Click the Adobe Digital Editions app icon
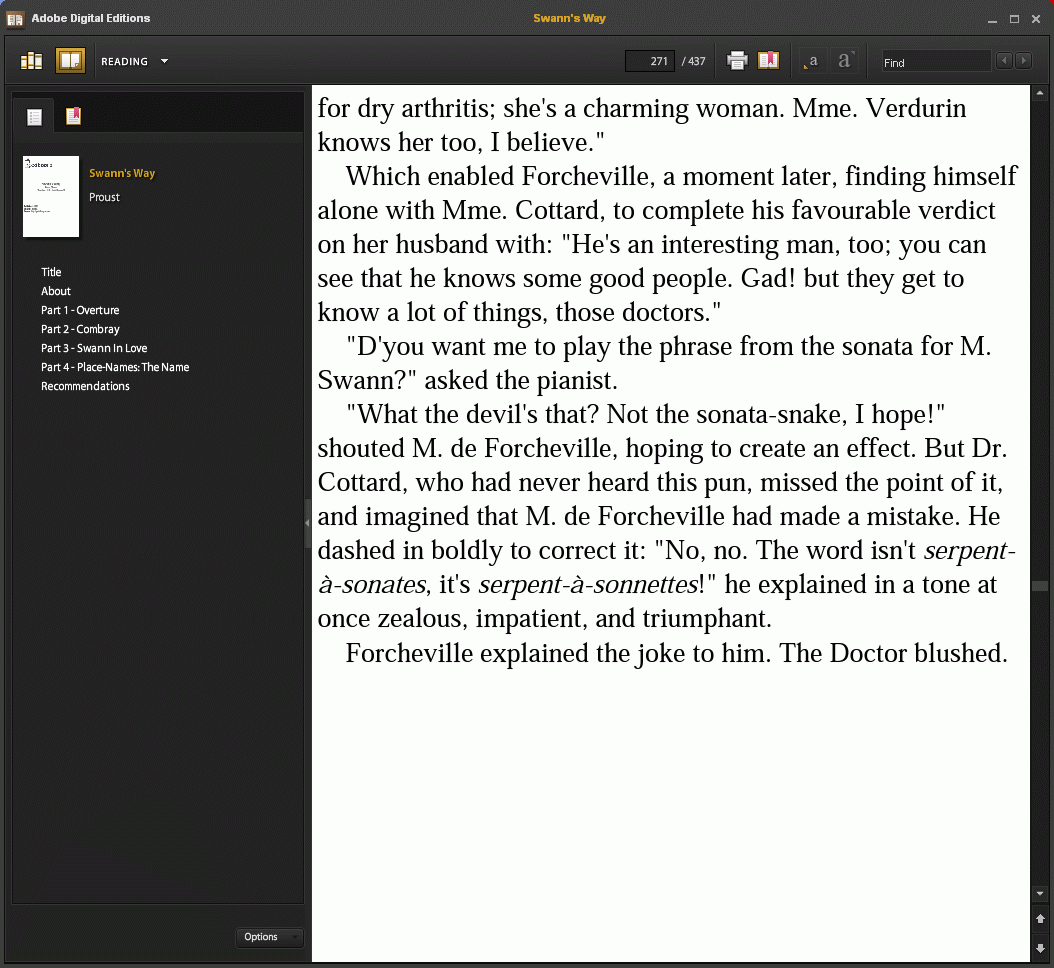This screenshot has height=968, width=1054. pos(15,19)
